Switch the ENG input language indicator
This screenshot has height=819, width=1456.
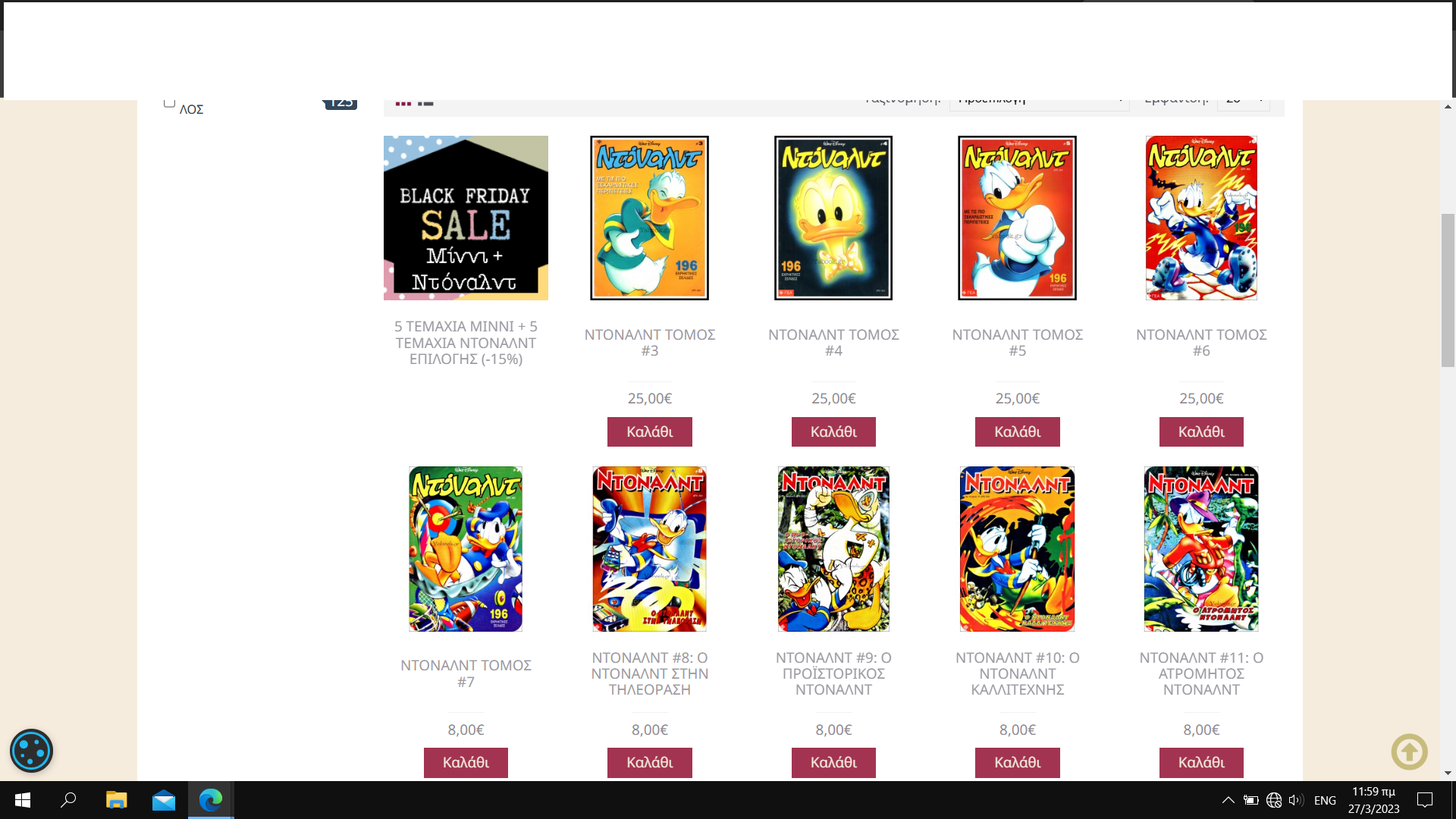click(1325, 800)
